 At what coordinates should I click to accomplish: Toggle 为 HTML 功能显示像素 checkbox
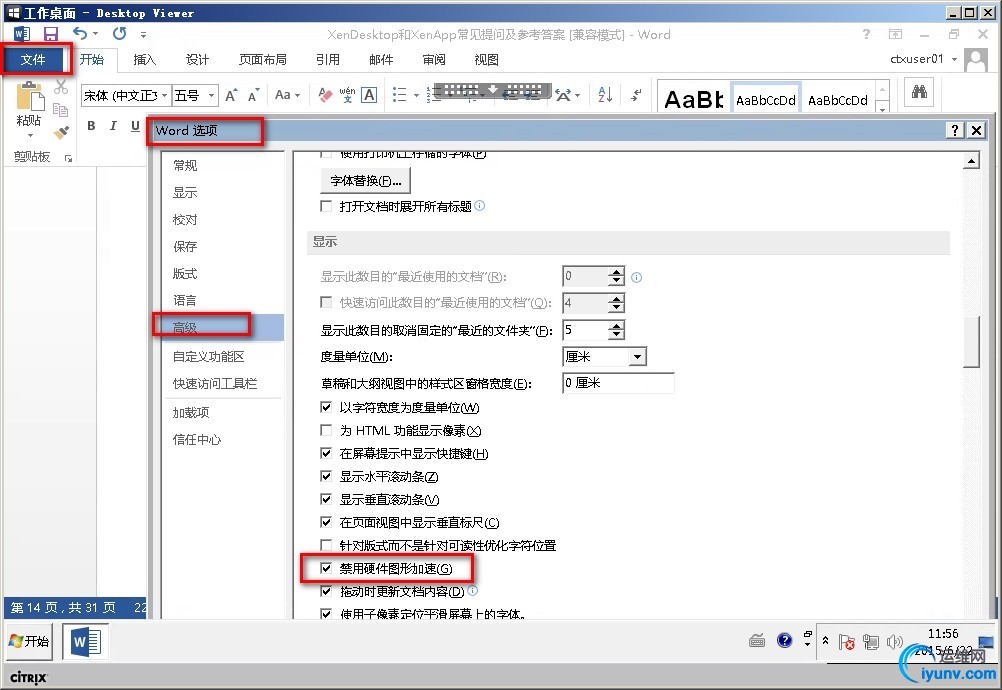(x=326, y=430)
